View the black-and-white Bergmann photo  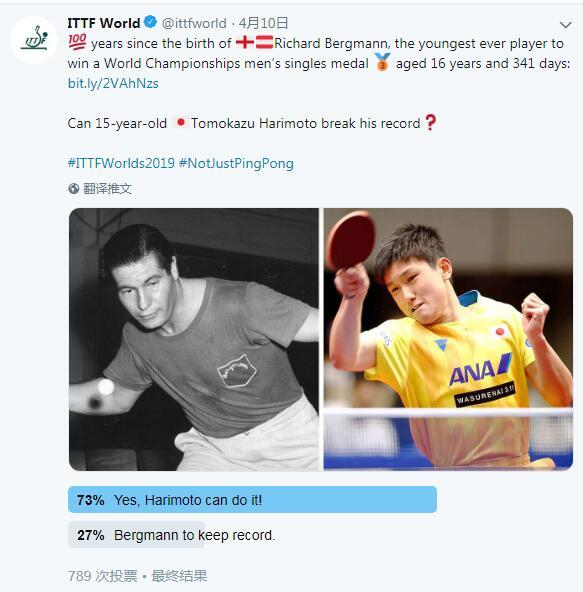point(194,339)
